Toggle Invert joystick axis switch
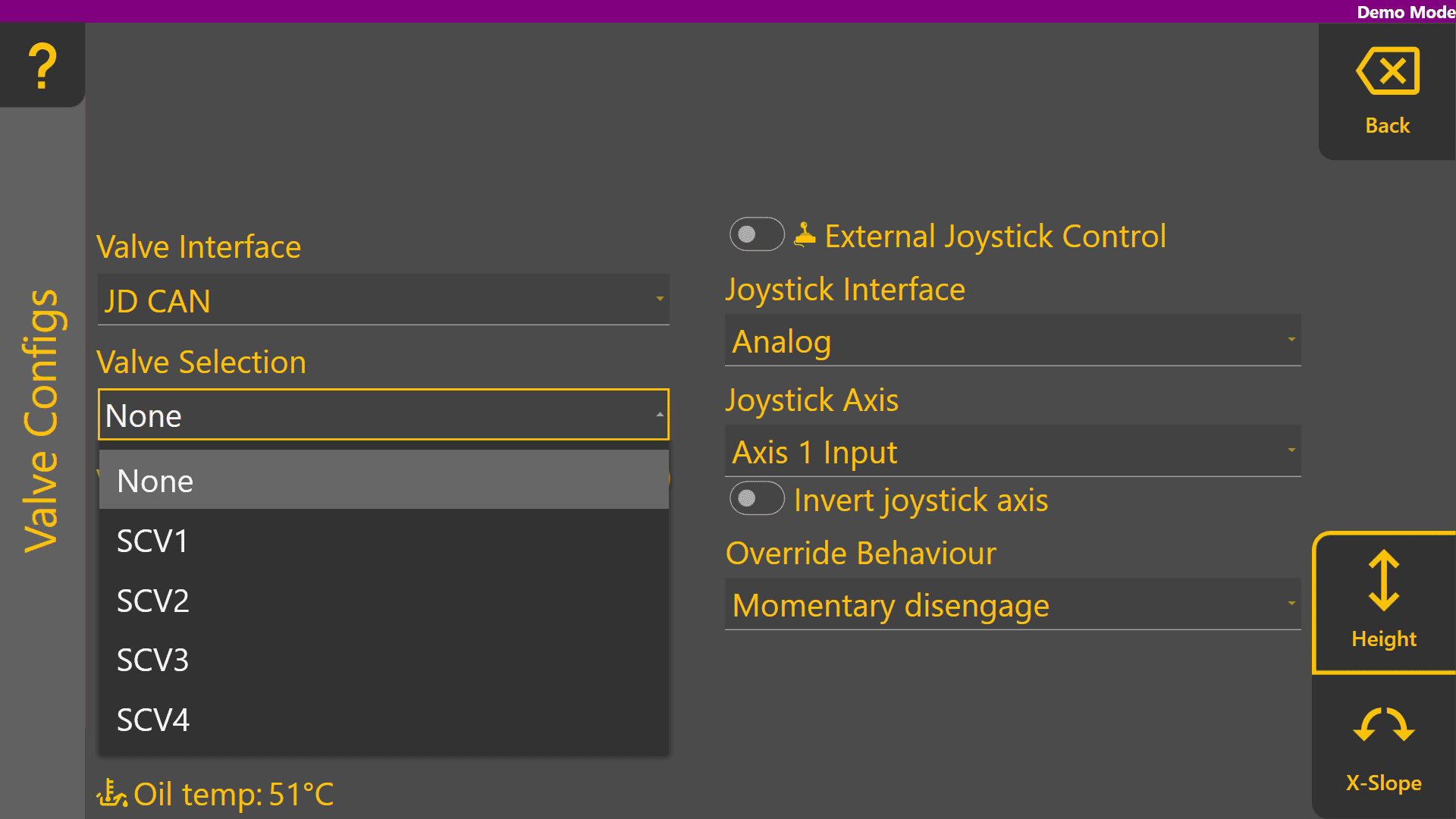The height and width of the screenshot is (819, 1456). coord(756,498)
